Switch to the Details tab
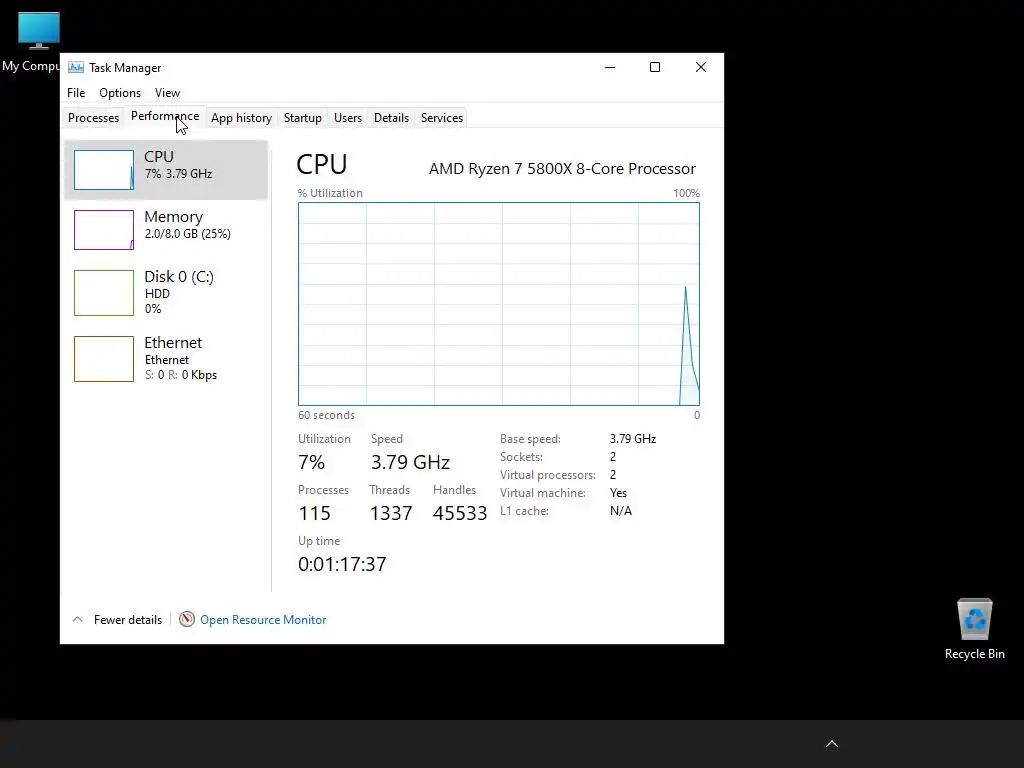The image size is (1024, 768). [391, 118]
